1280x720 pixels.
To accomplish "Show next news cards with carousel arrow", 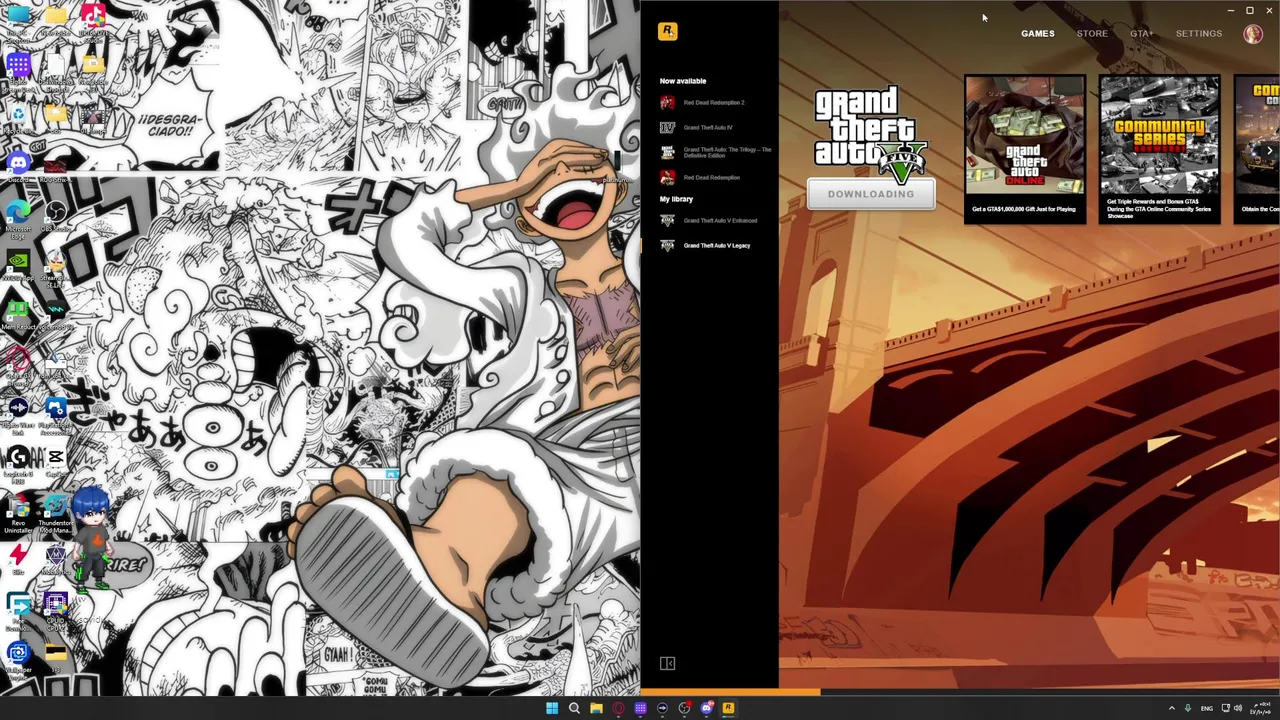I will (1269, 151).
